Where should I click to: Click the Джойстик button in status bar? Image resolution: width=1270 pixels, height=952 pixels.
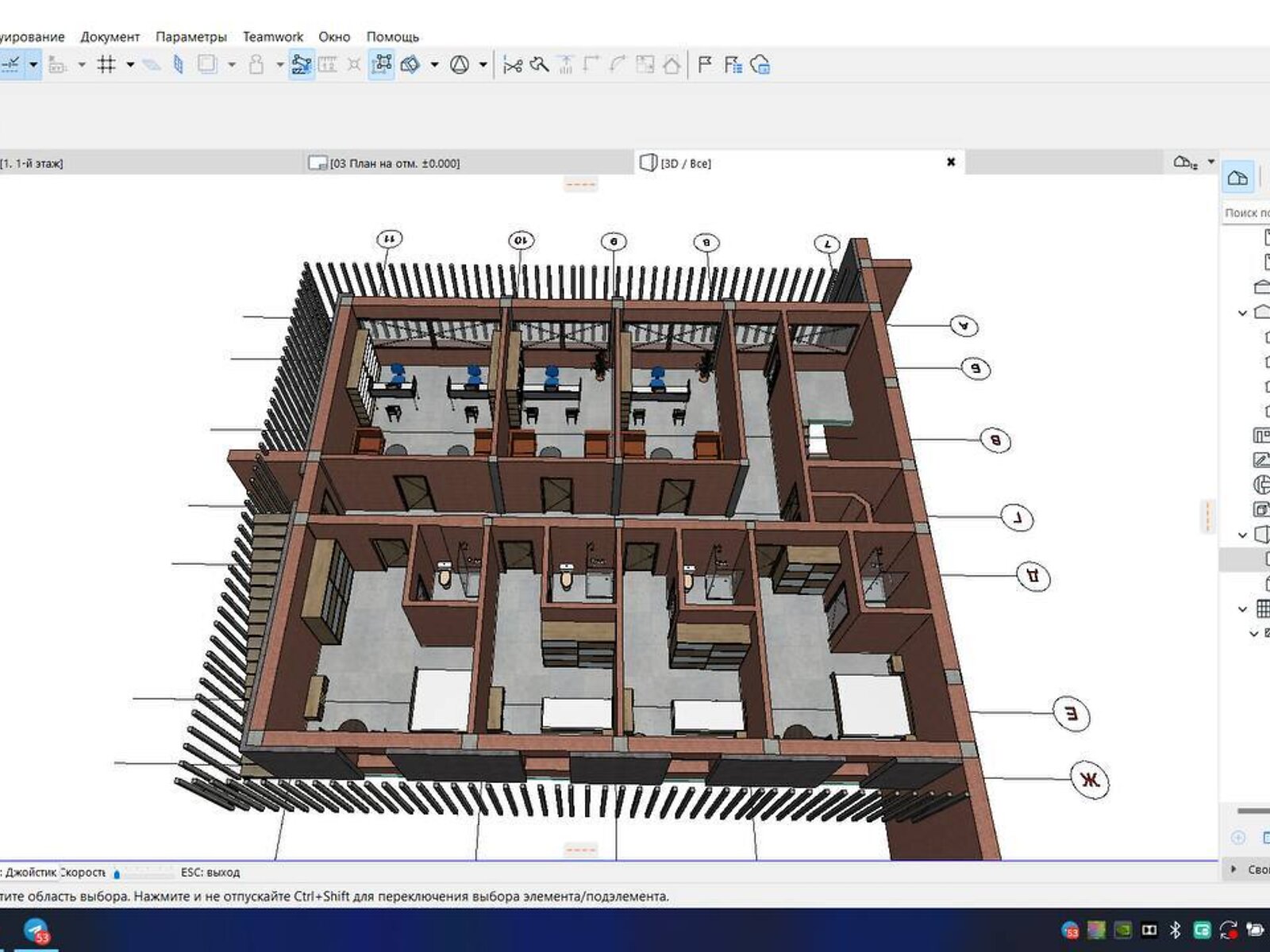click(x=30, y=872)
